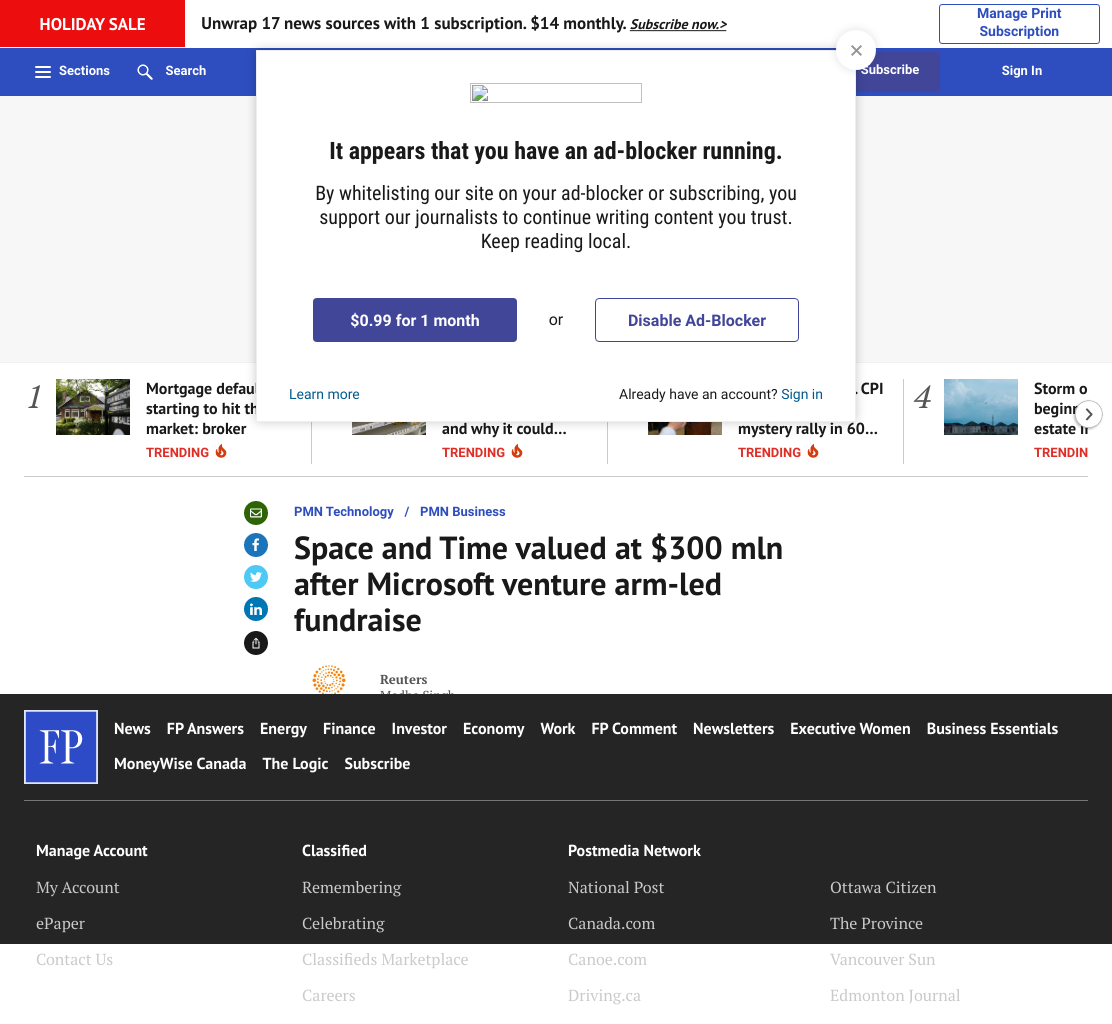Open mortgage defaults story thumbnail
Screen dimensions: 1112x1024
coord(93,407)
